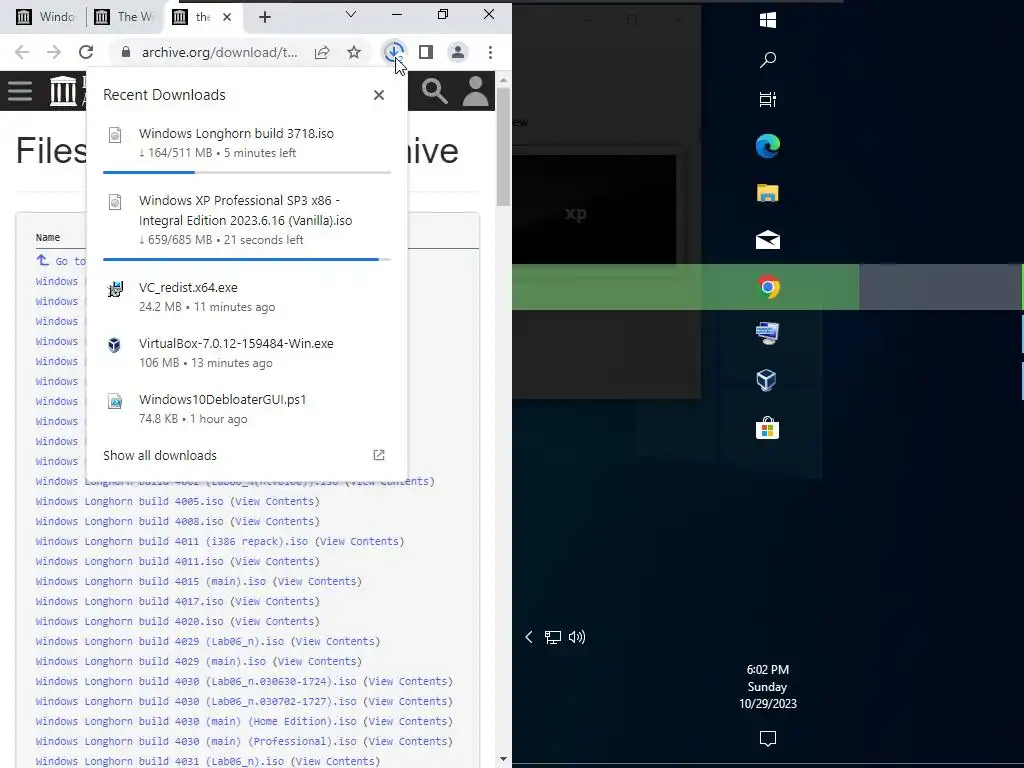The image size is (1024, 768).
Task: Open the Chrome three-dot menu
Action: (490, 52)
